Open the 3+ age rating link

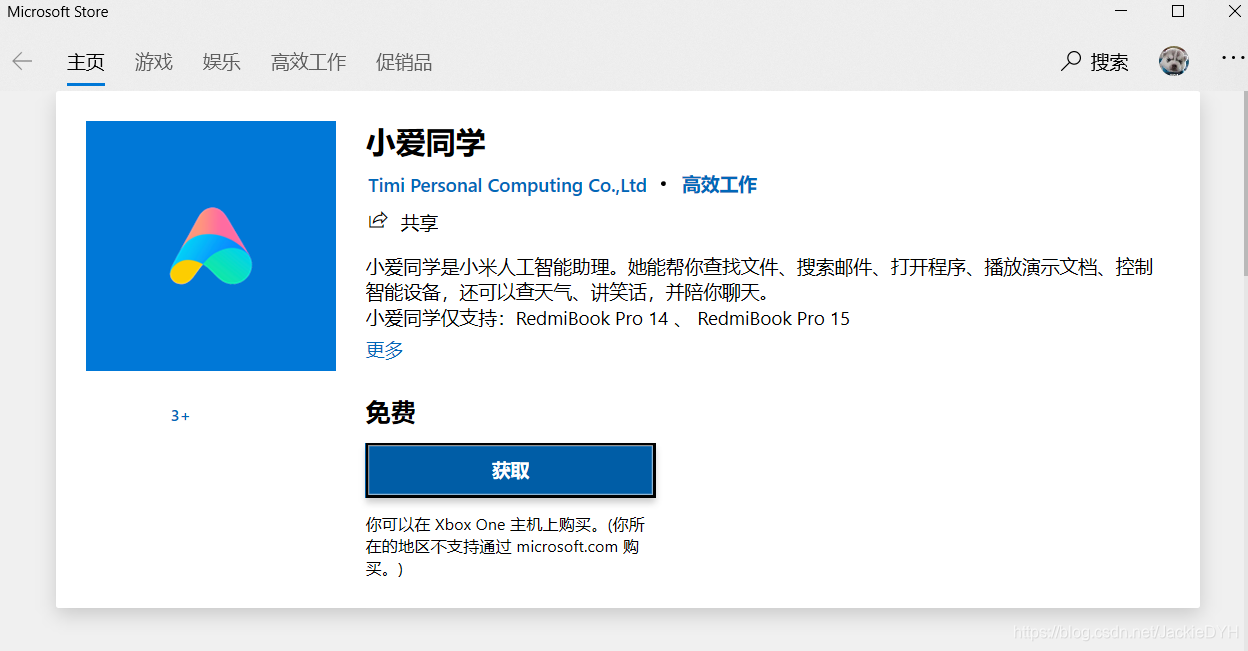(180, 416)
